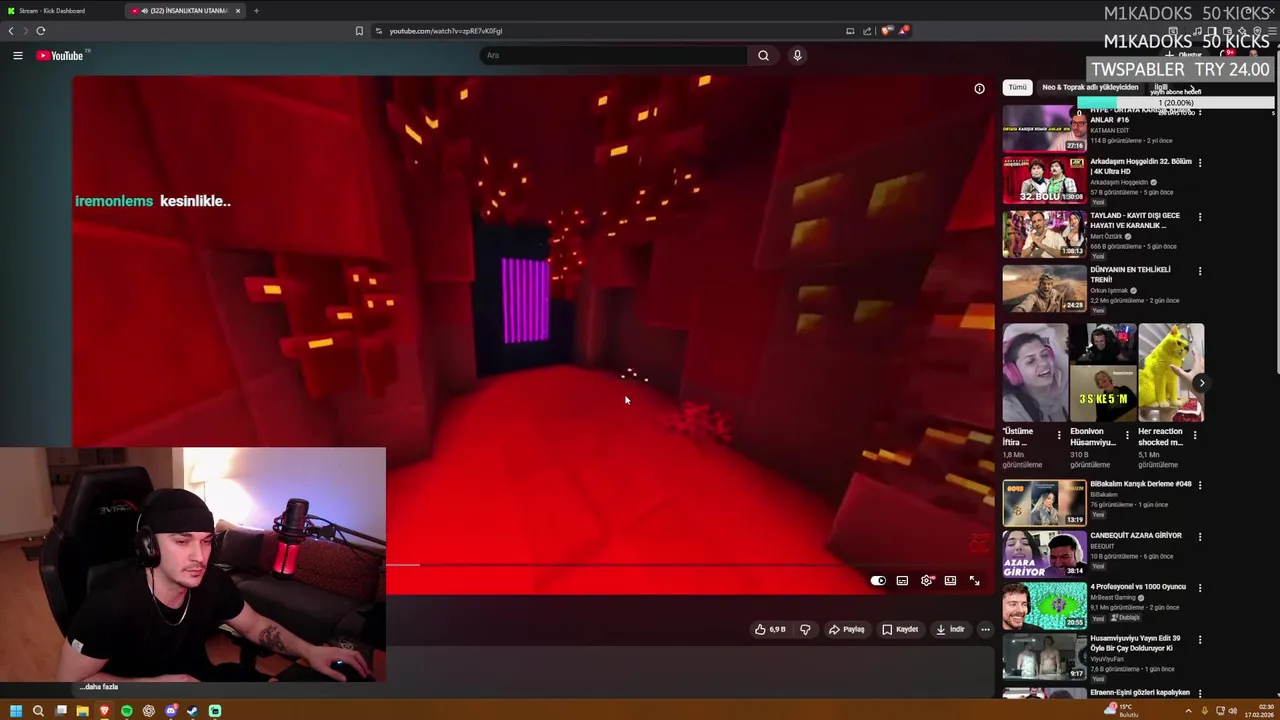Open the 'Ebonivon Hüsamviyu' Short
1280x720 pixels.
click(x=1103, y=372)
